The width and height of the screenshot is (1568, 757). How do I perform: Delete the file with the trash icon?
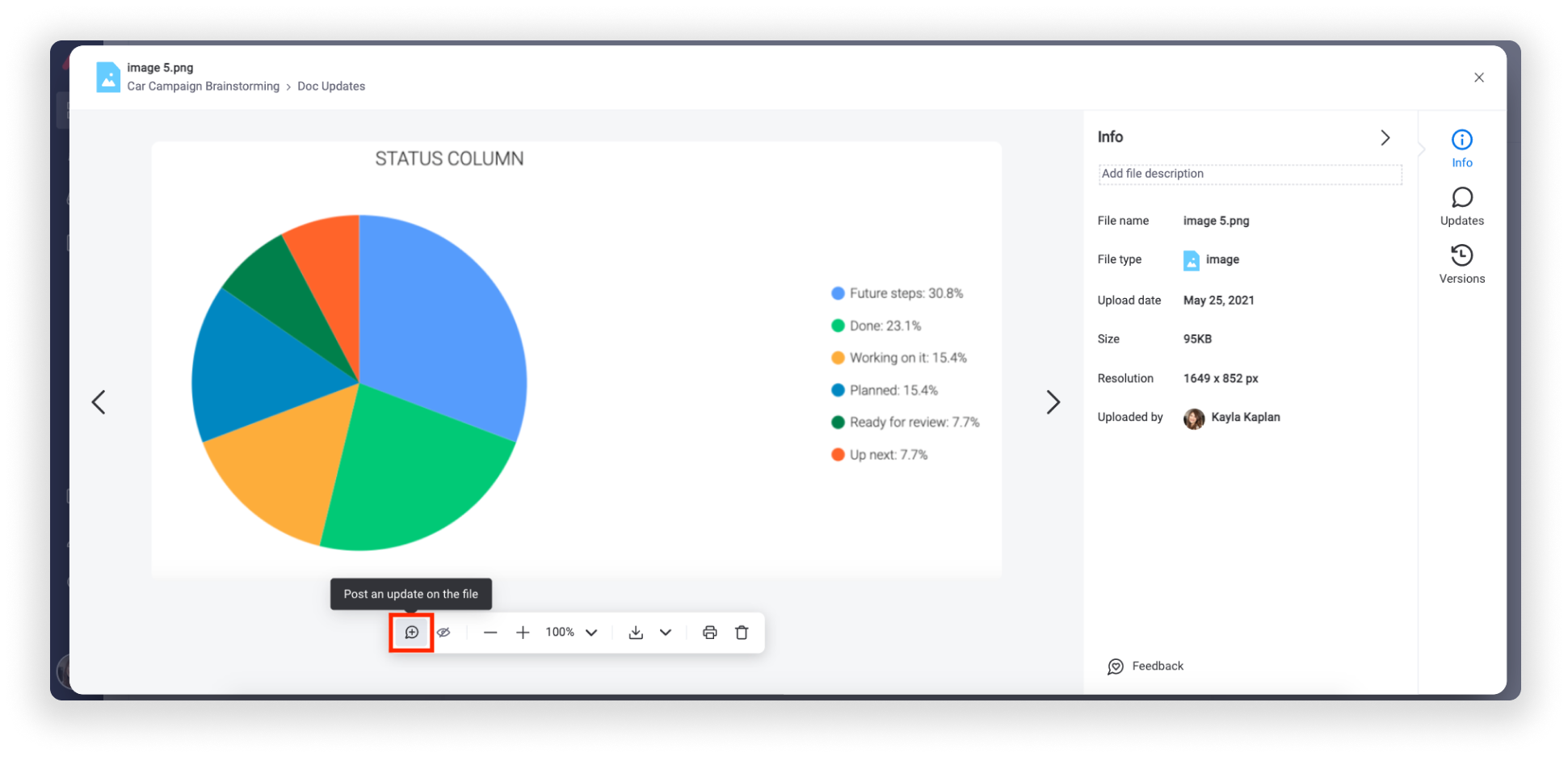(742, 633)
